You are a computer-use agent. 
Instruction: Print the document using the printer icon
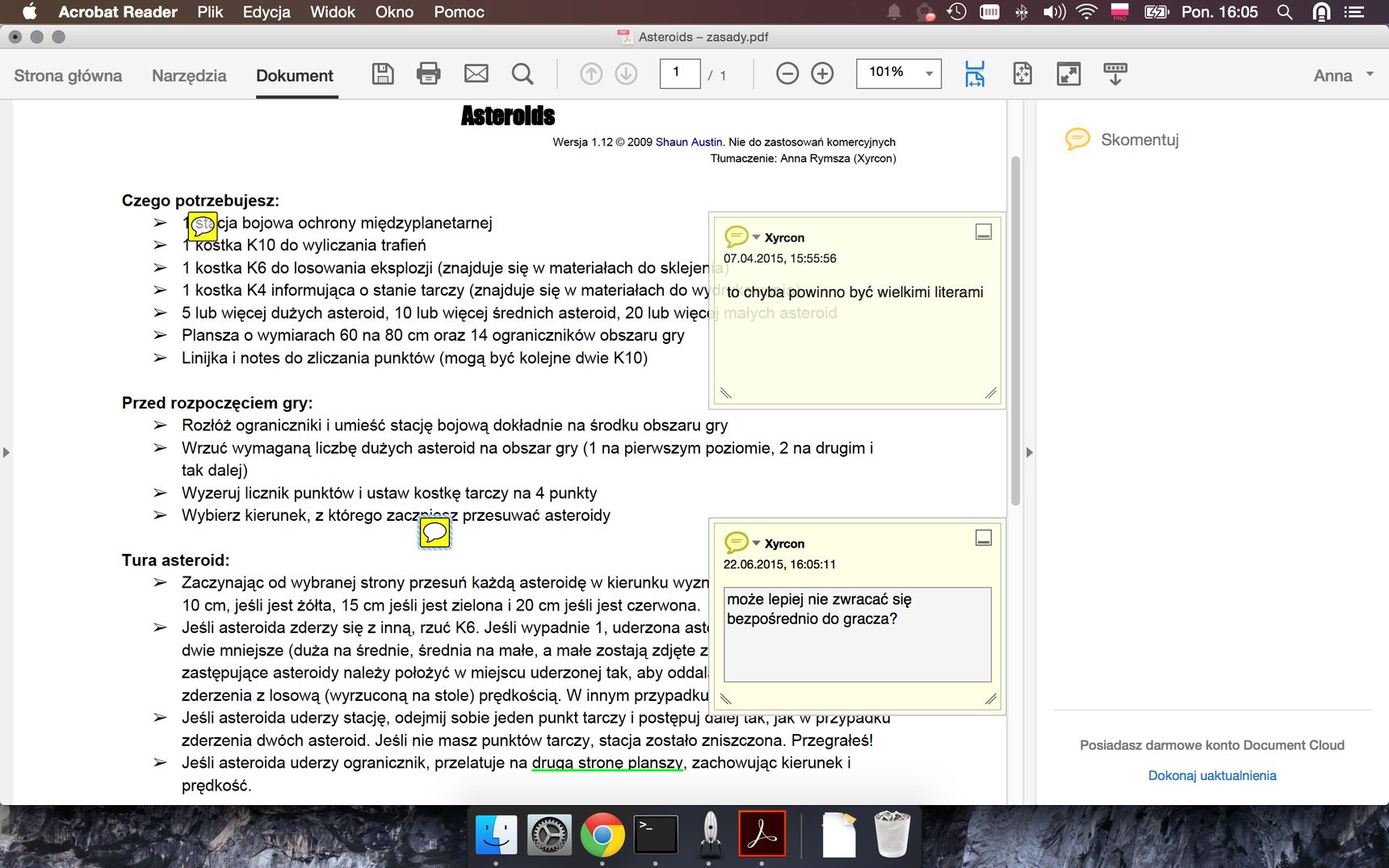click(428, 74)
